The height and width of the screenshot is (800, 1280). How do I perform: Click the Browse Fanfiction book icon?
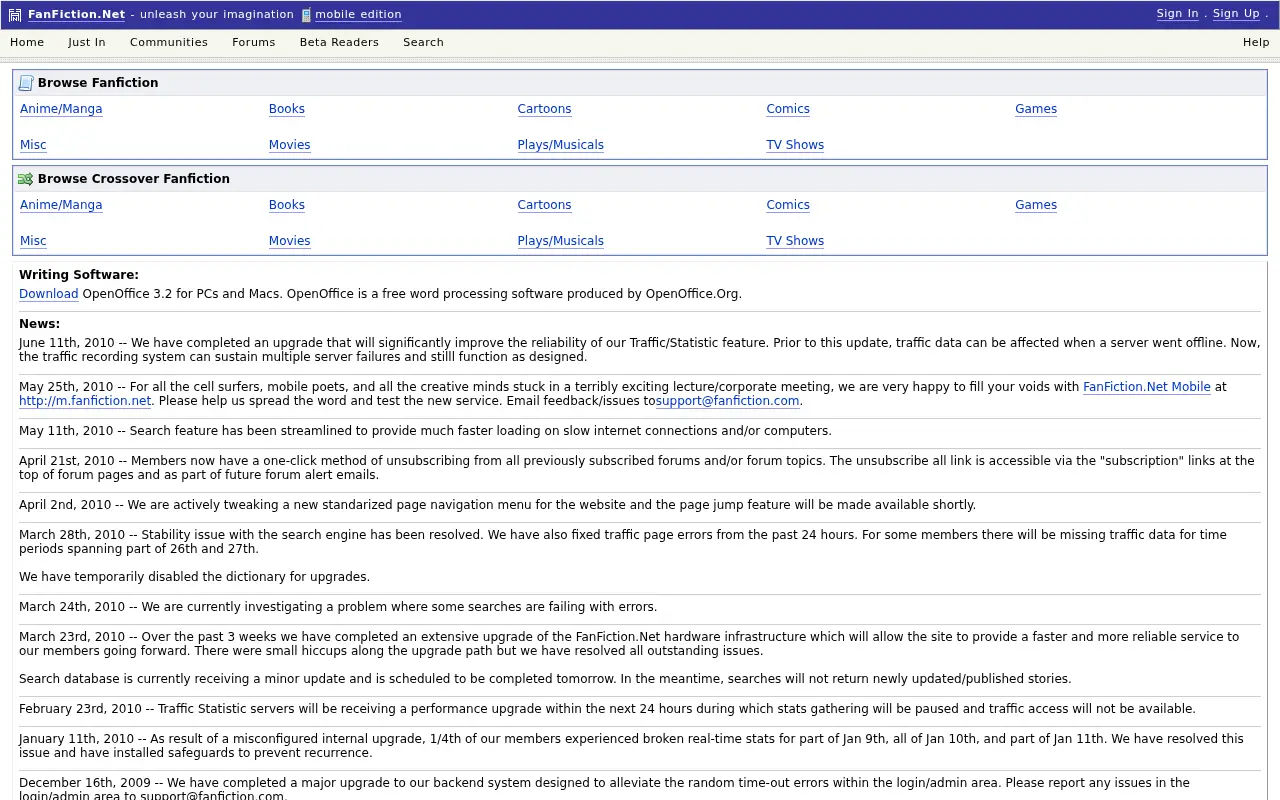26,83
